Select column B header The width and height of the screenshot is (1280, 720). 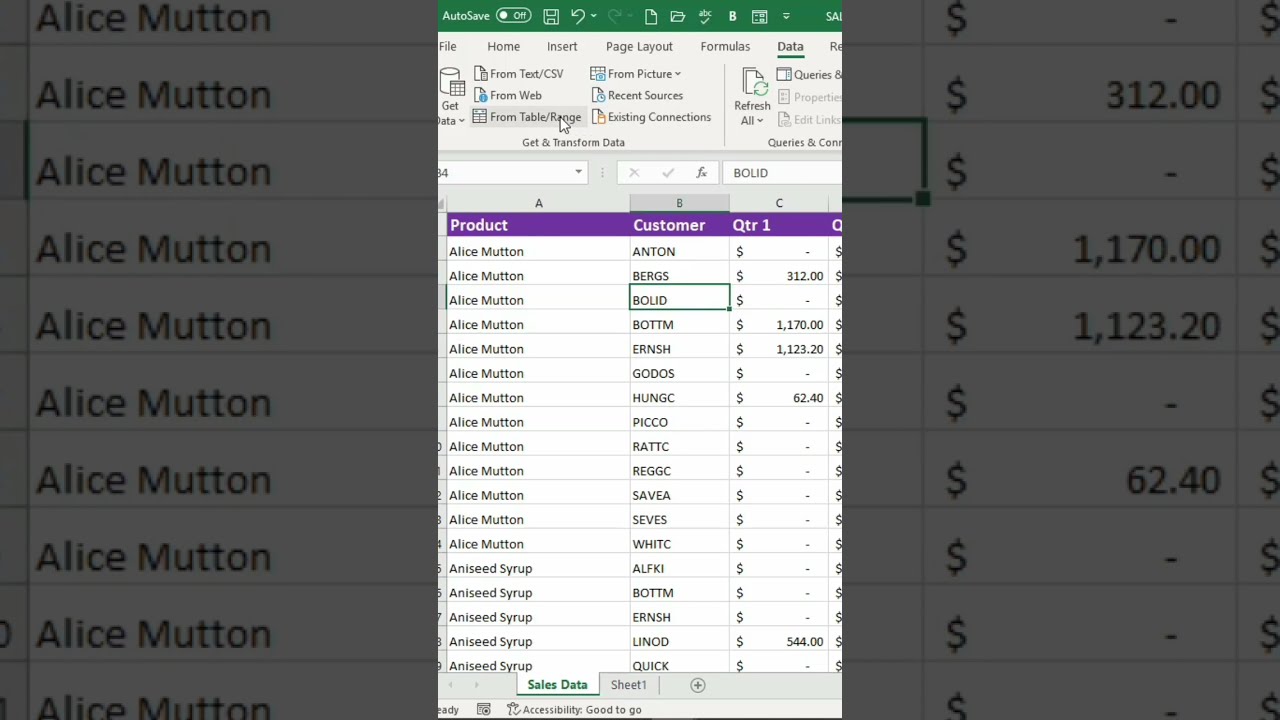pyautogui.click(x=679, y=204)
